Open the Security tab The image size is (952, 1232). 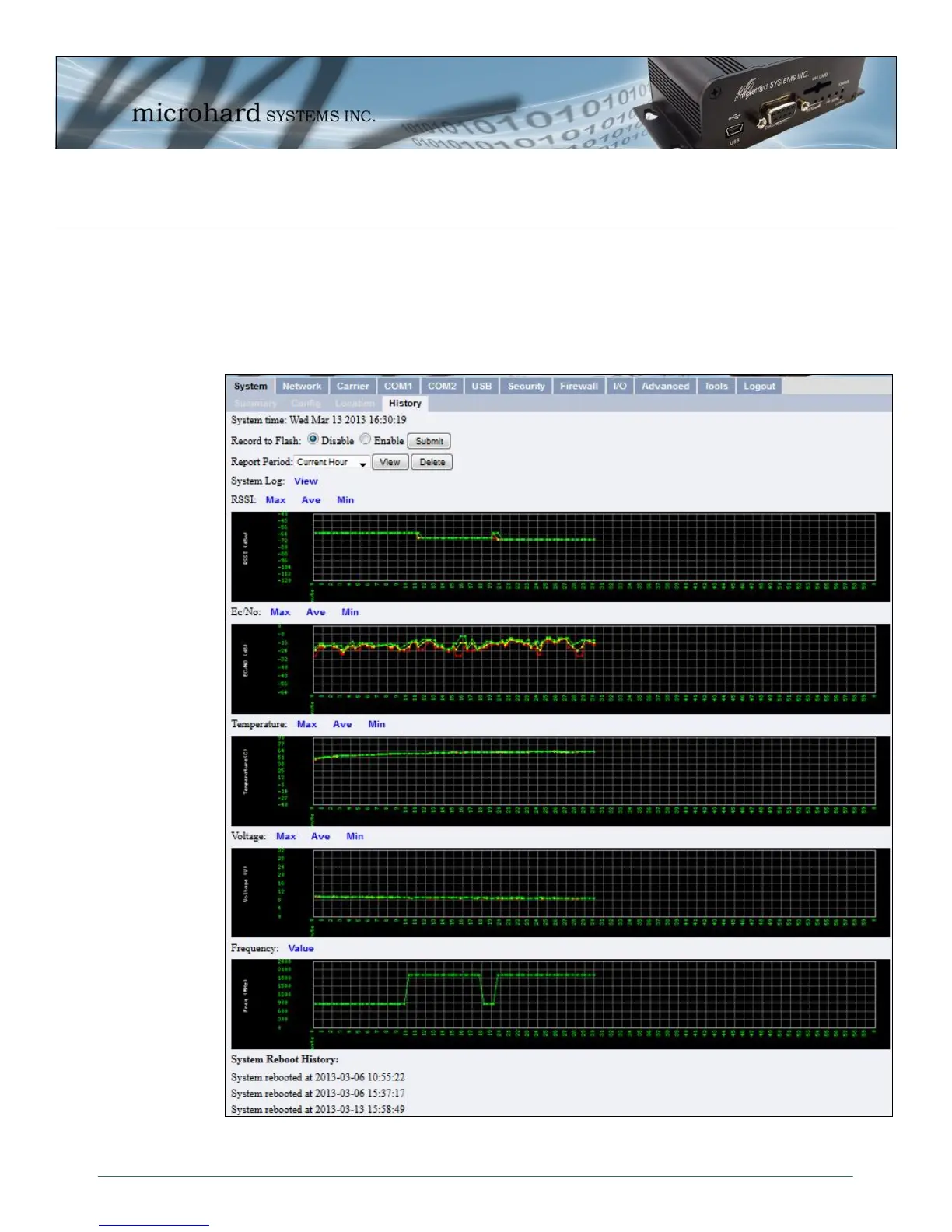(x=527, y=386)
